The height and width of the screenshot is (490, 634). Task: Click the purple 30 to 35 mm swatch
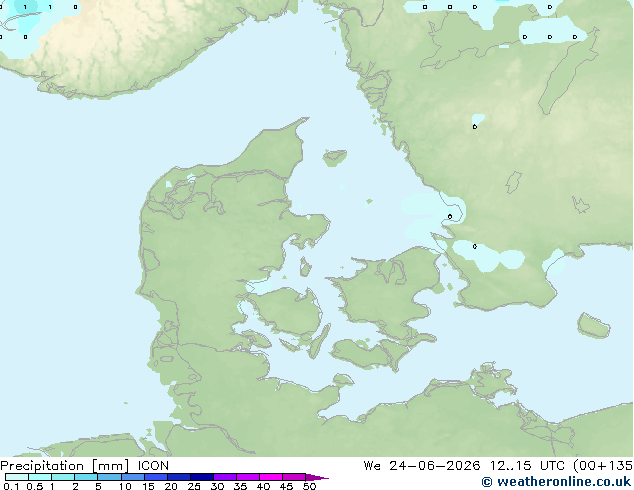pos(225,477)
